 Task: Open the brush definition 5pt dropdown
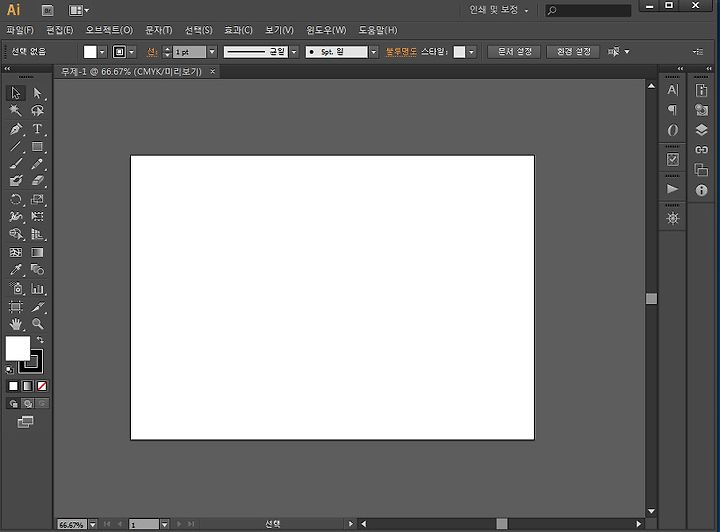pos(374,52)
